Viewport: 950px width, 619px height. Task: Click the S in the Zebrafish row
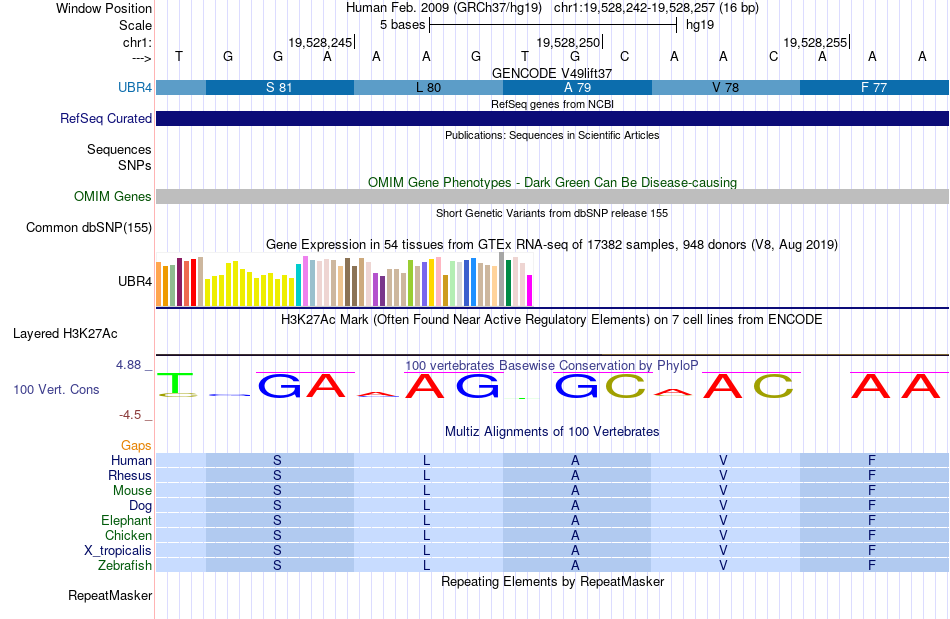[x=277, y=565]
